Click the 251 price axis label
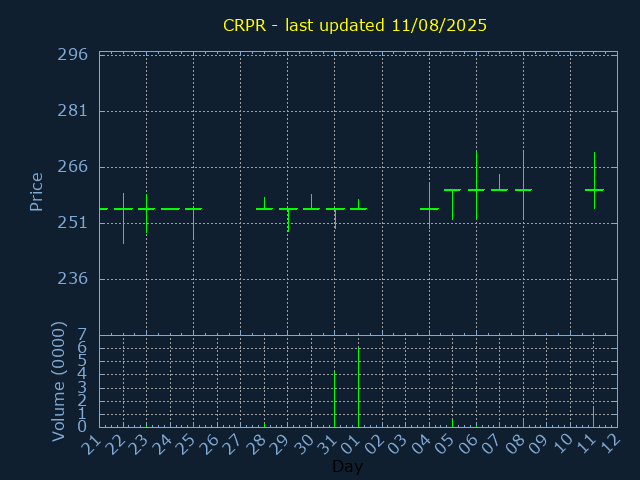640x480 pixels. coord(72,223)
